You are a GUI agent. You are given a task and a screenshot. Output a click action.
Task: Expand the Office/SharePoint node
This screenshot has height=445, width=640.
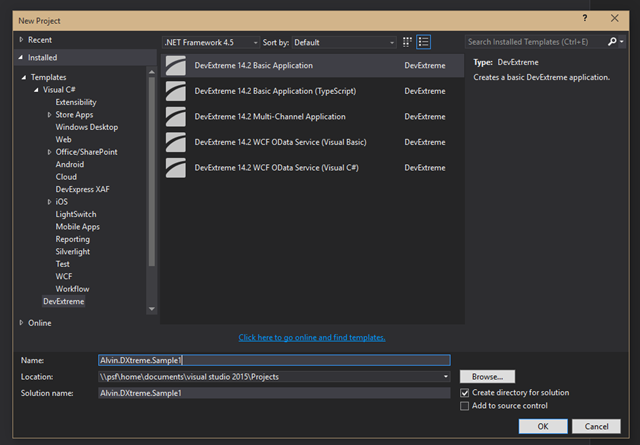pyautogui.click(x=49, y=152)
